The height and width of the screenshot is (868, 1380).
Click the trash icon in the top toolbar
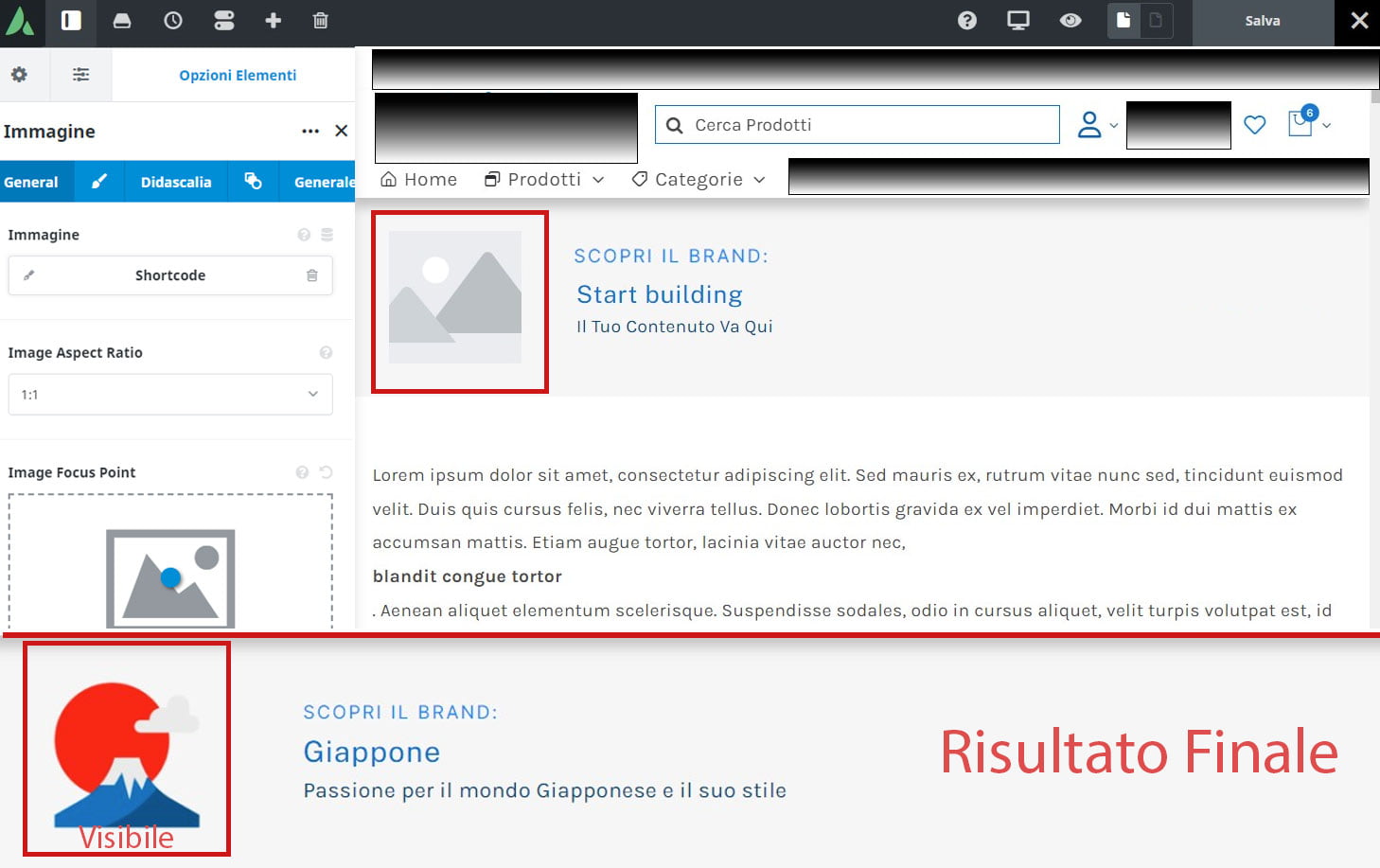320,20
